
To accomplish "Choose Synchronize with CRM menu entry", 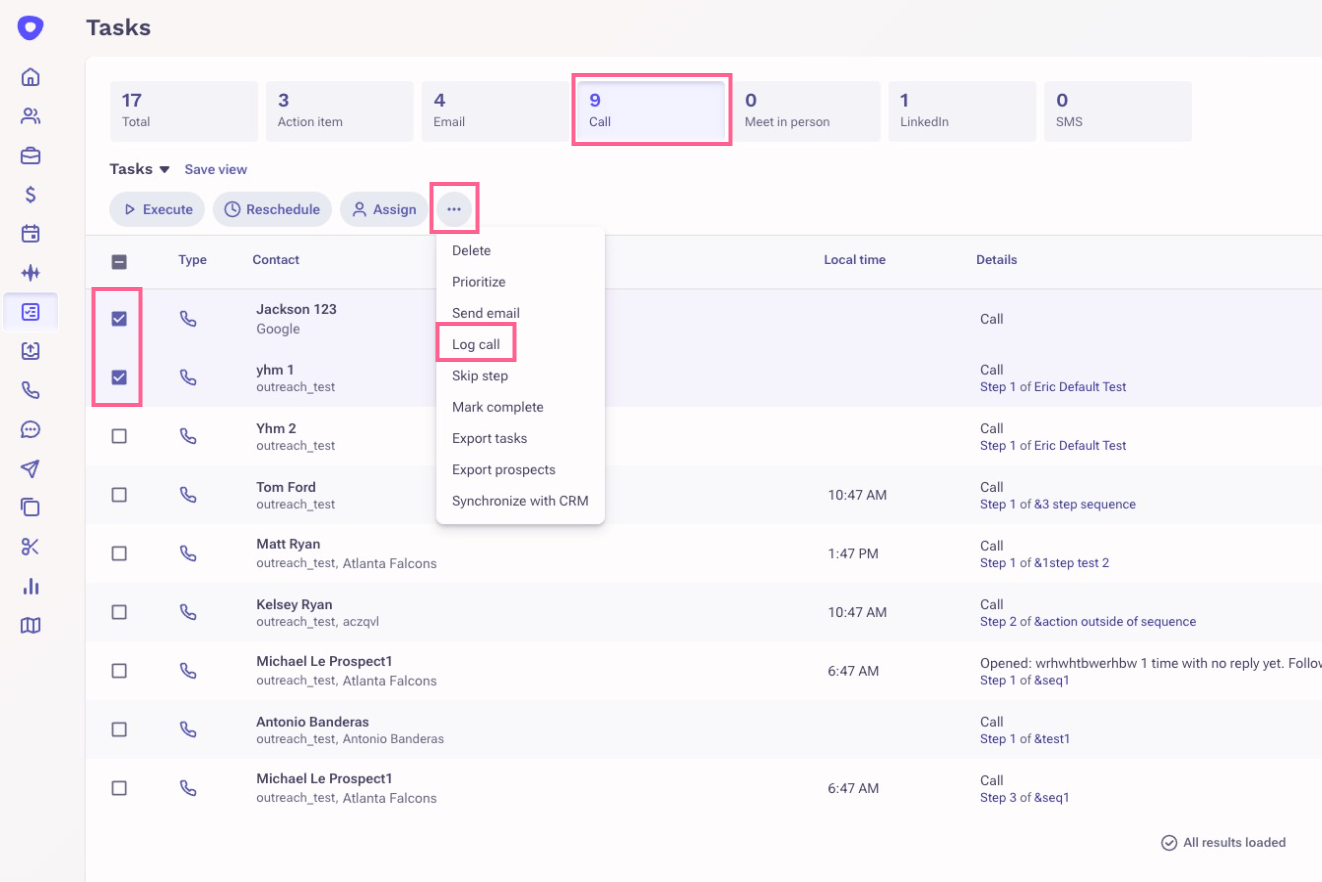I will (x=520, y=501).
